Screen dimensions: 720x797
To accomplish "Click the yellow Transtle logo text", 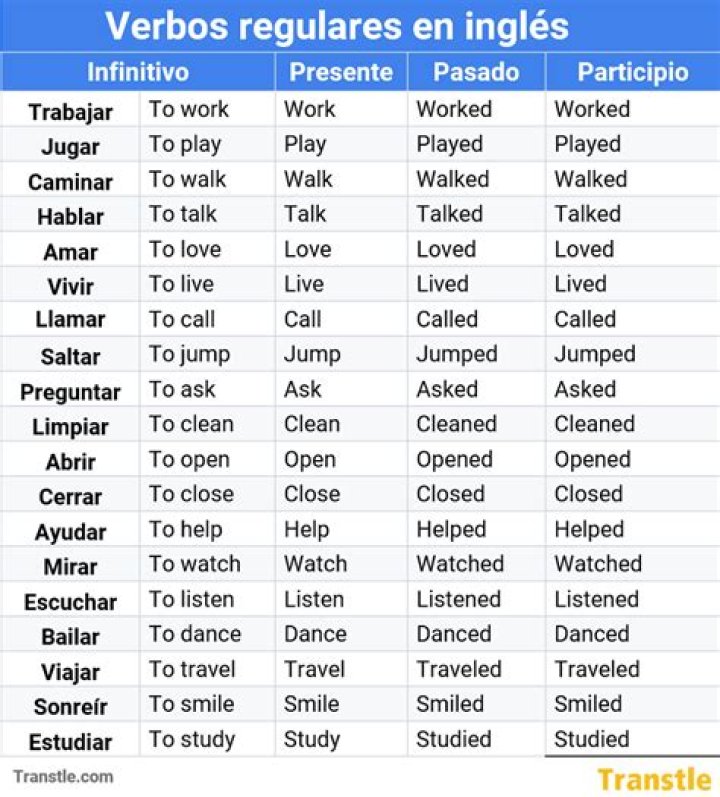I will click(653, 779).
